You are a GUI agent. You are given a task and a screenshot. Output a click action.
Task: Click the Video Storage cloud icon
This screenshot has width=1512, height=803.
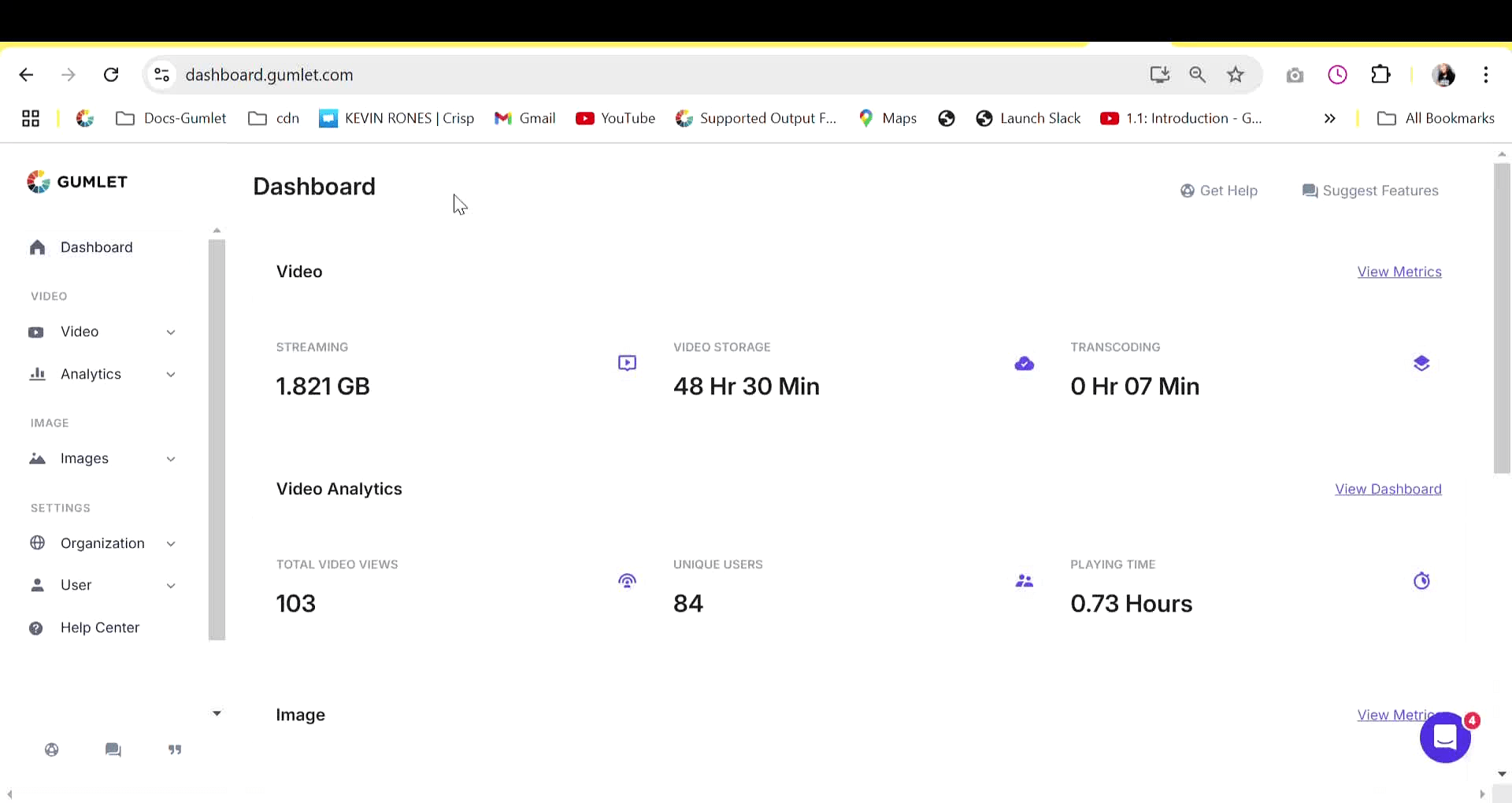tap(1024, 363)
